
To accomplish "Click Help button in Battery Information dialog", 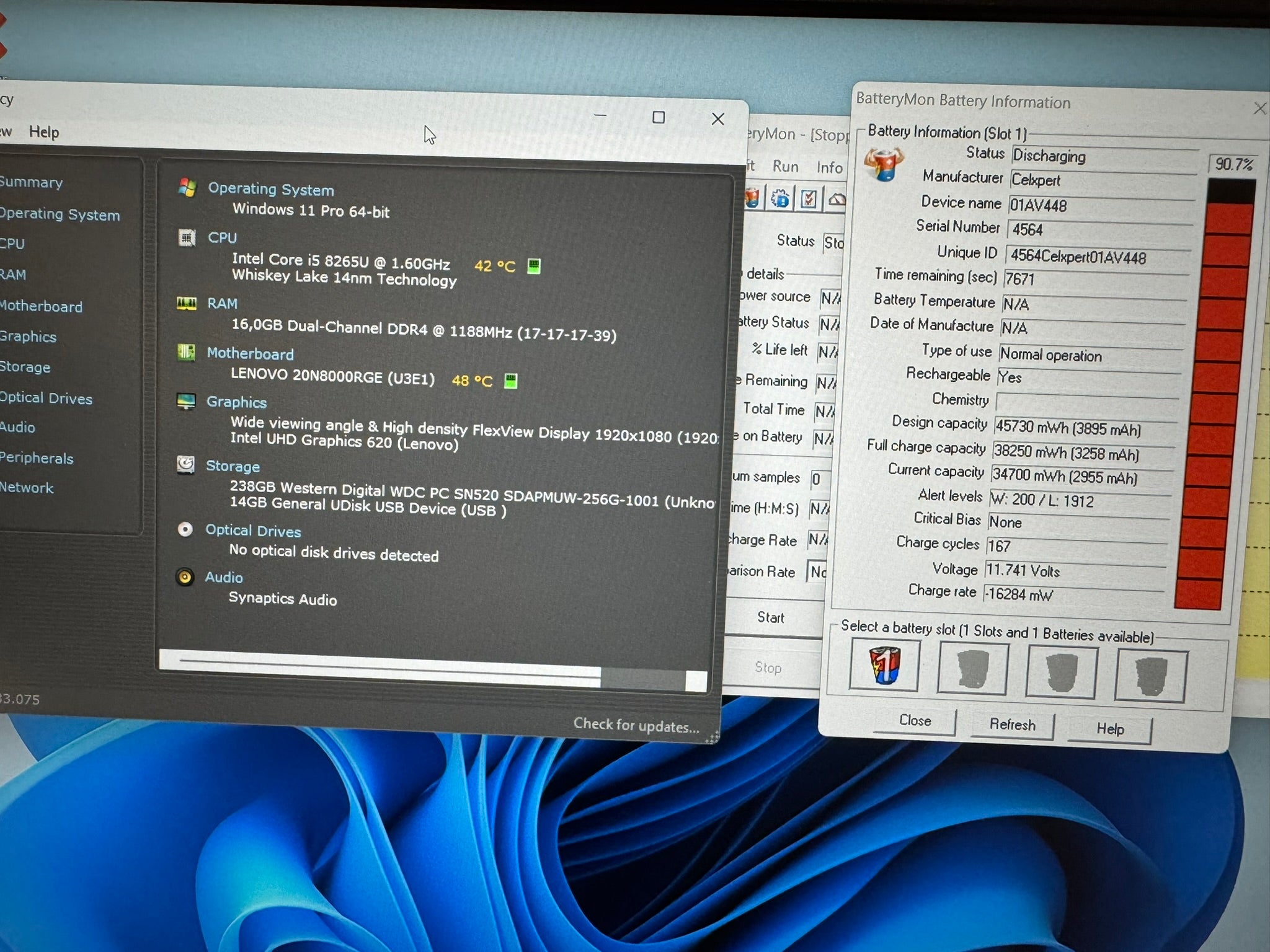I will 1109,729.
